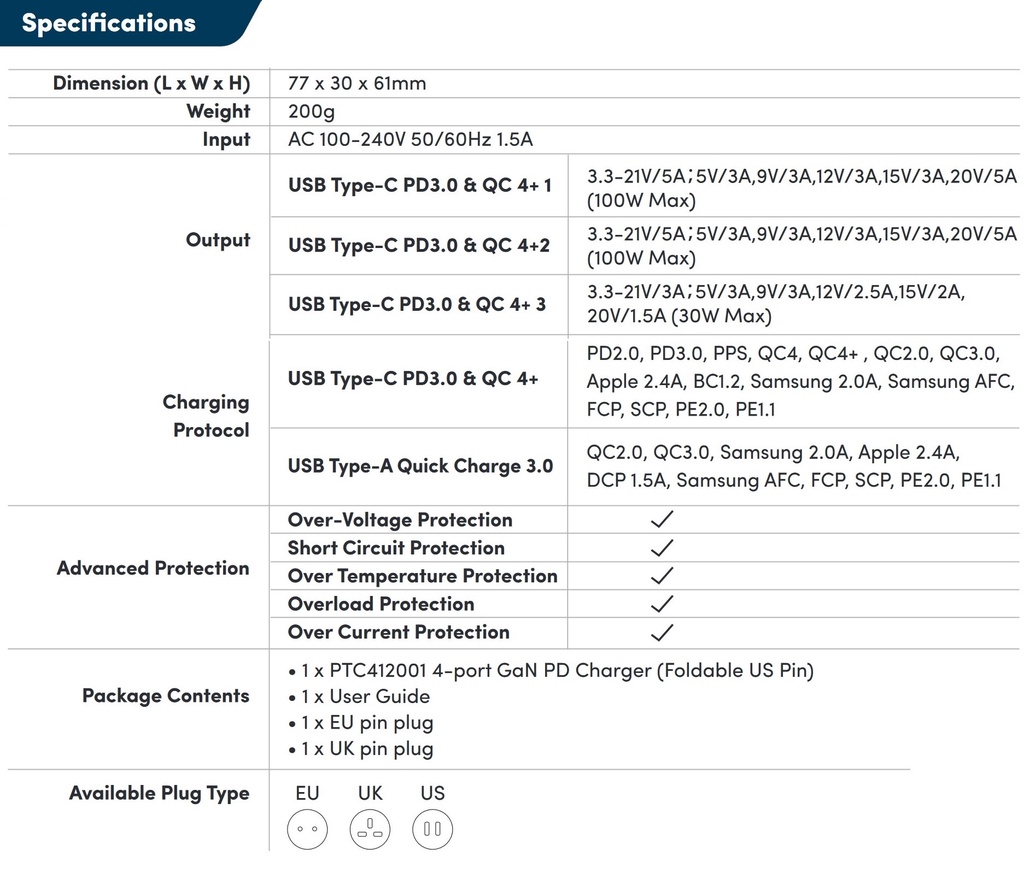Select the 'Dimension (L x W x H)' label
The image size is (1024, 874).
[152, 84]
